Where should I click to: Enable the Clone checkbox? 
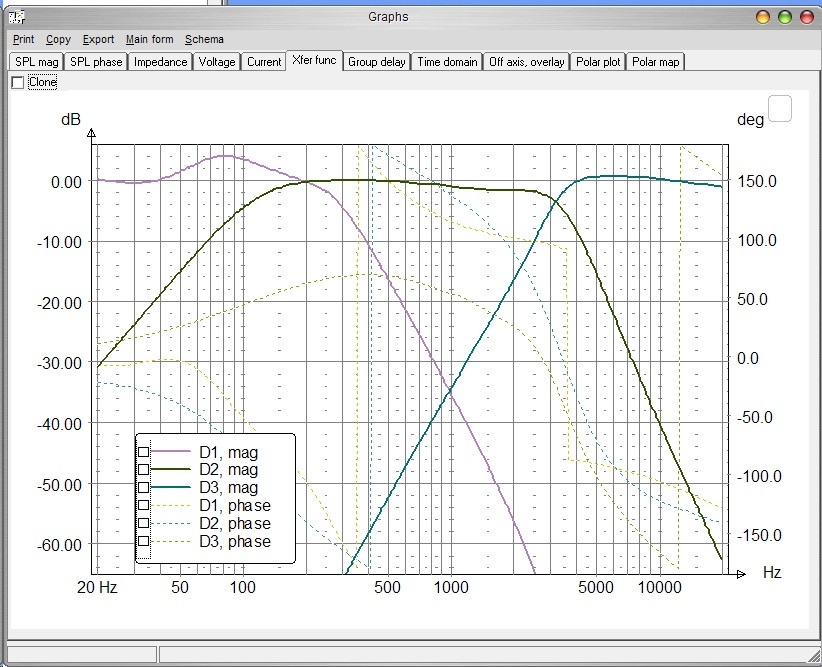tap(18, 82)
